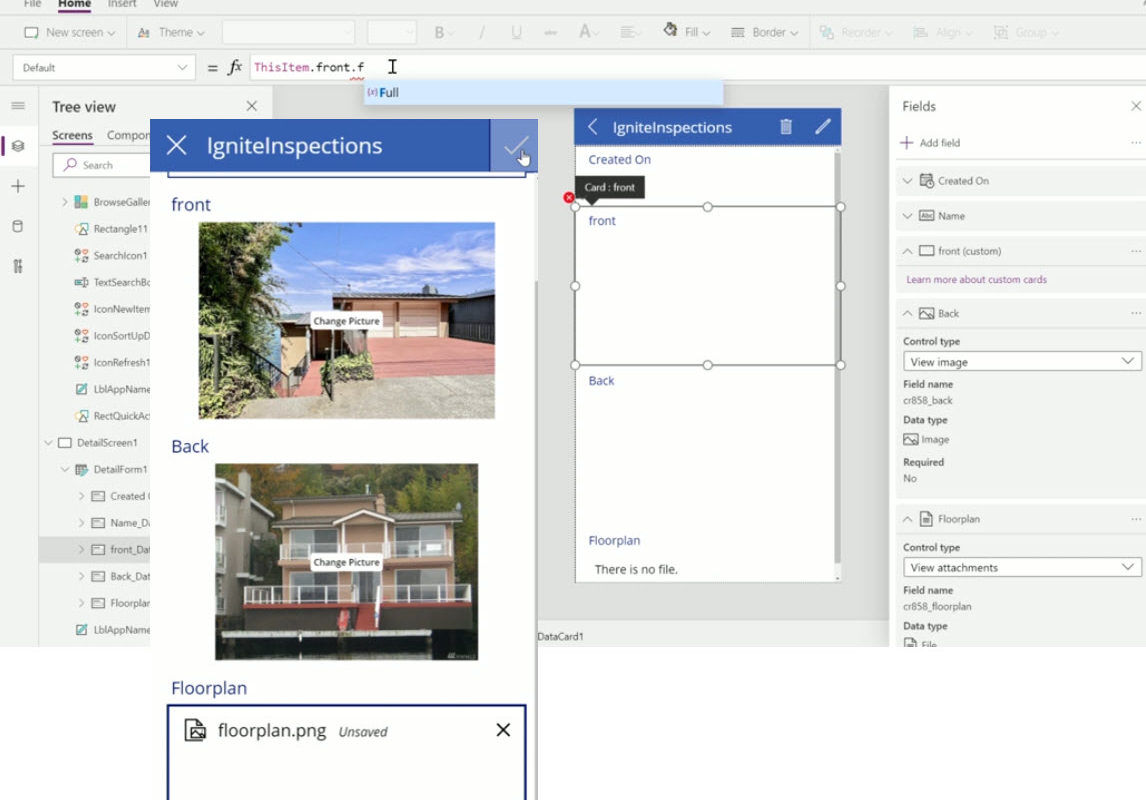The width and height of the screenshot is (1146, 800).
Task: Select IconRefresh1 in the tree
Action: 121,362
